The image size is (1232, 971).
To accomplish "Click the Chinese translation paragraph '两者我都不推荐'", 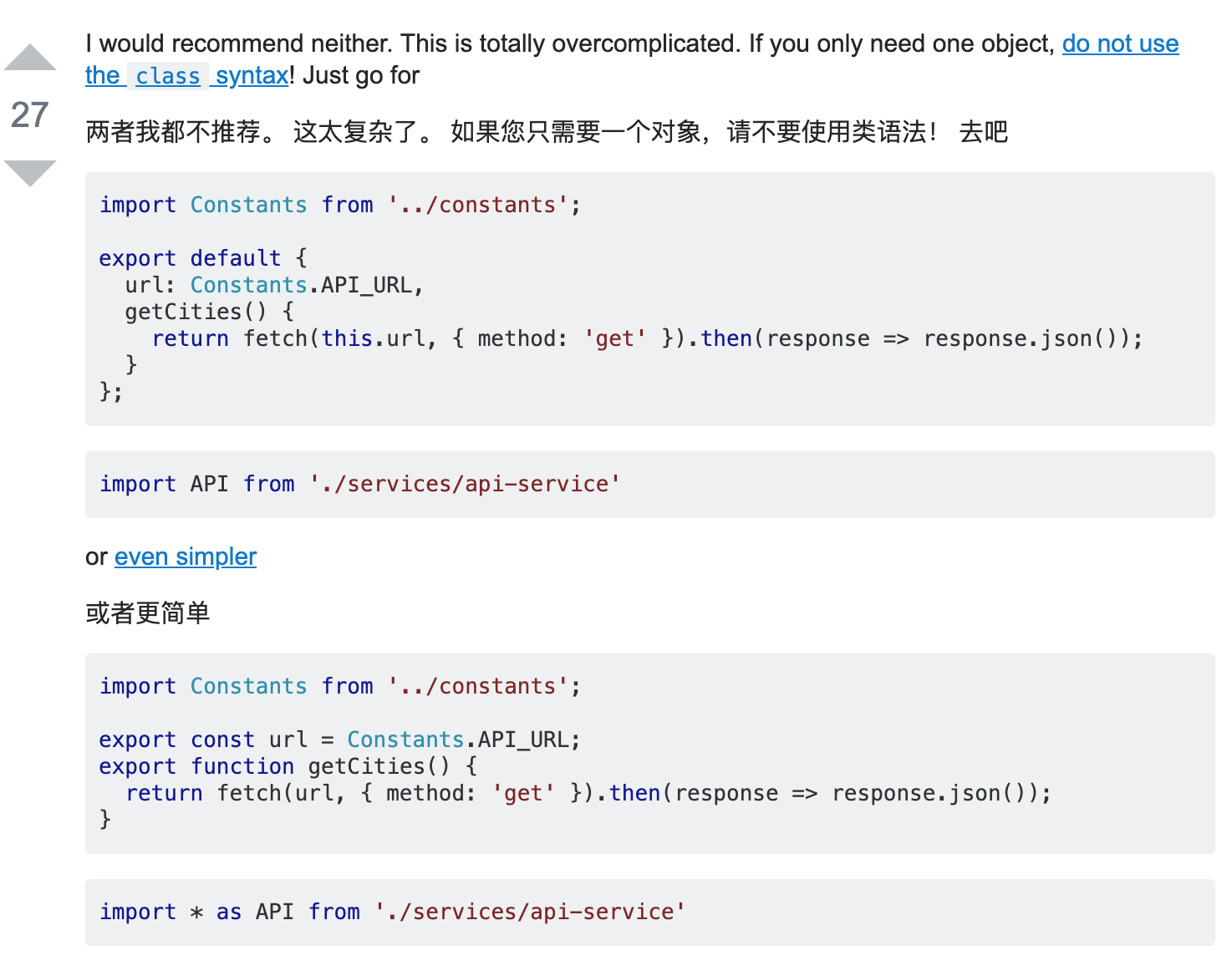I will point(547,132).
